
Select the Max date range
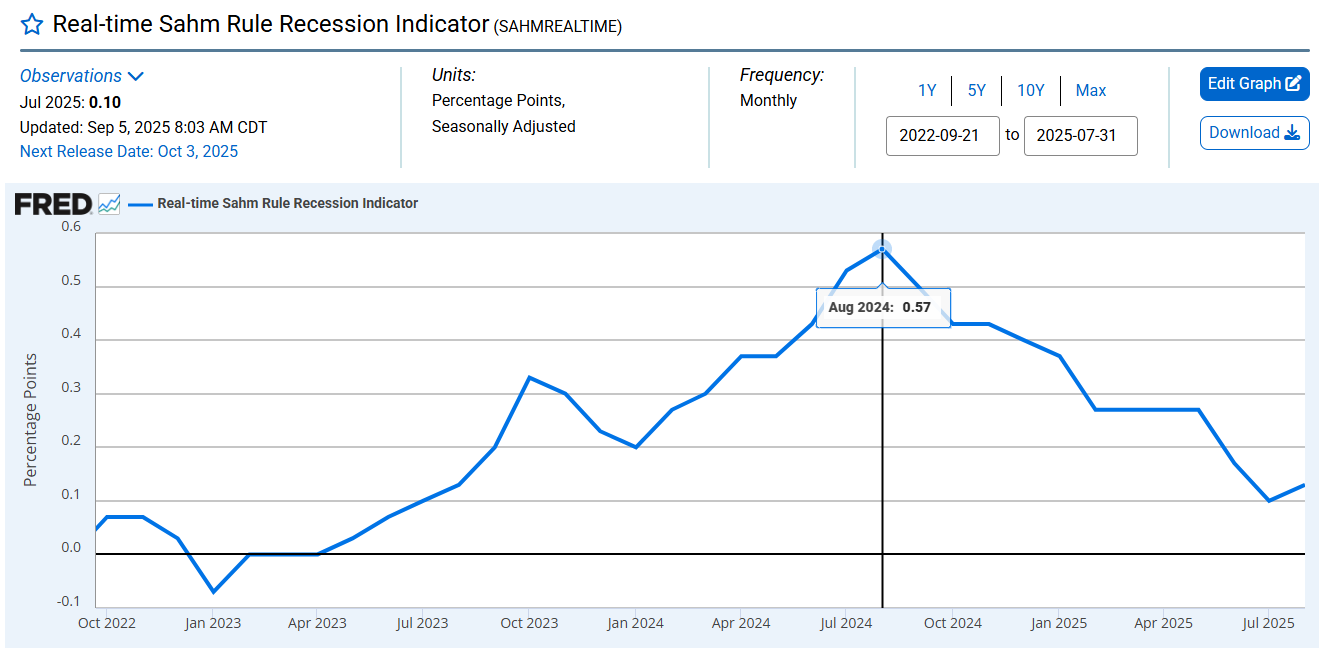pos(1091,91)
